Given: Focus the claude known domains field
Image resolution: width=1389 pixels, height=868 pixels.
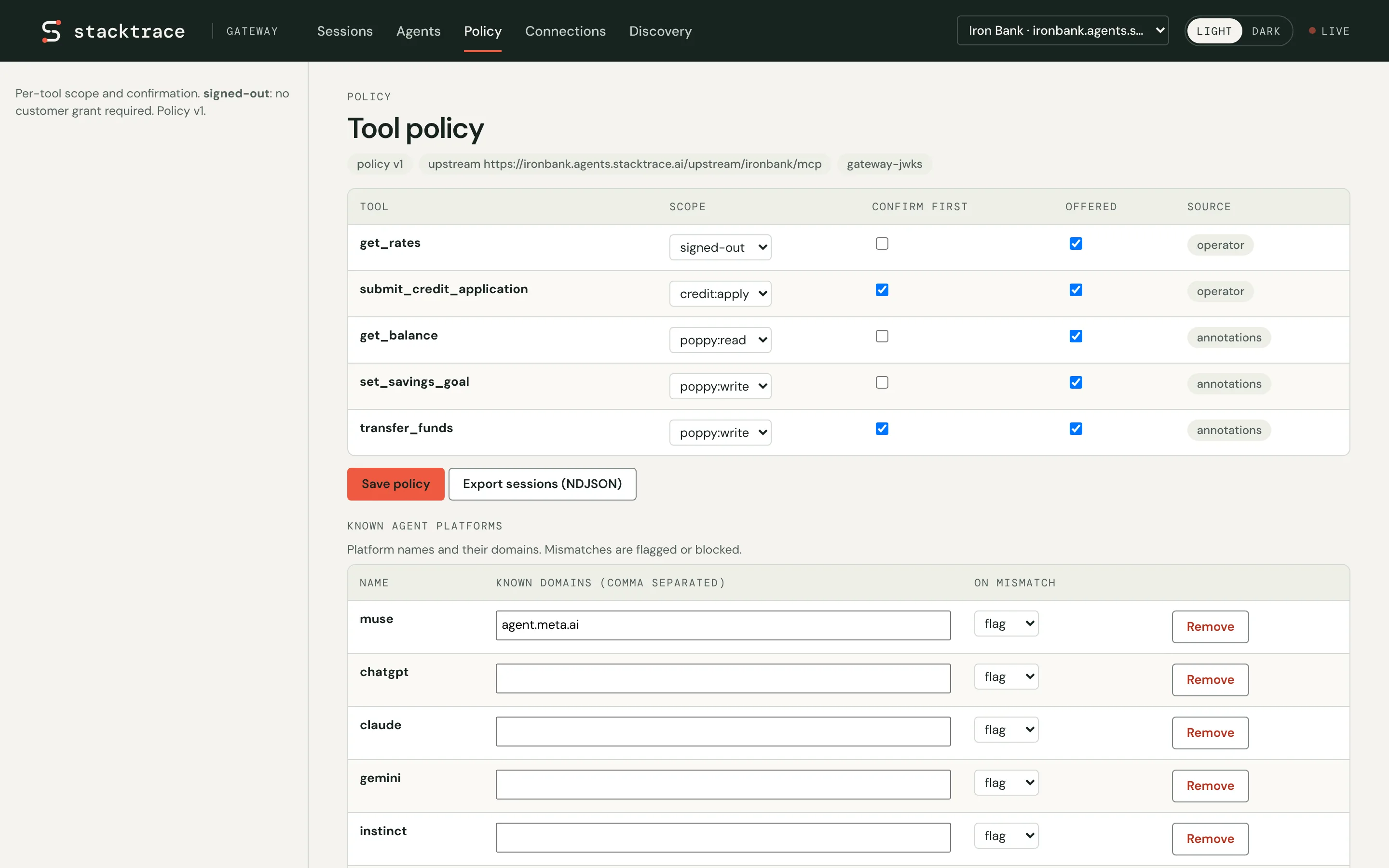Looking at the screenshot, I should tap(722, 732).
